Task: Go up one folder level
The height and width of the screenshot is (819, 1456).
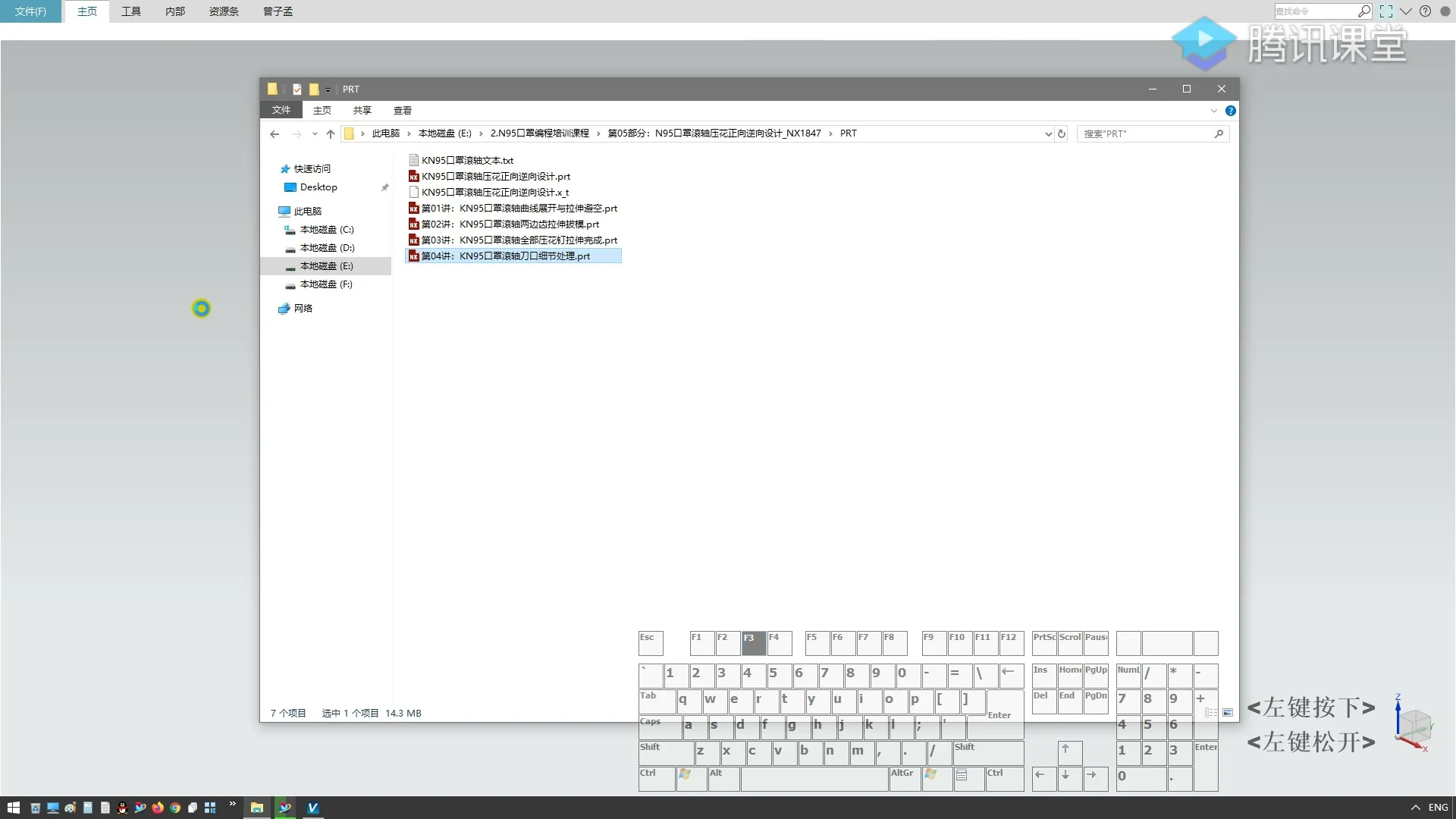Action: click(x=331, y=133)
